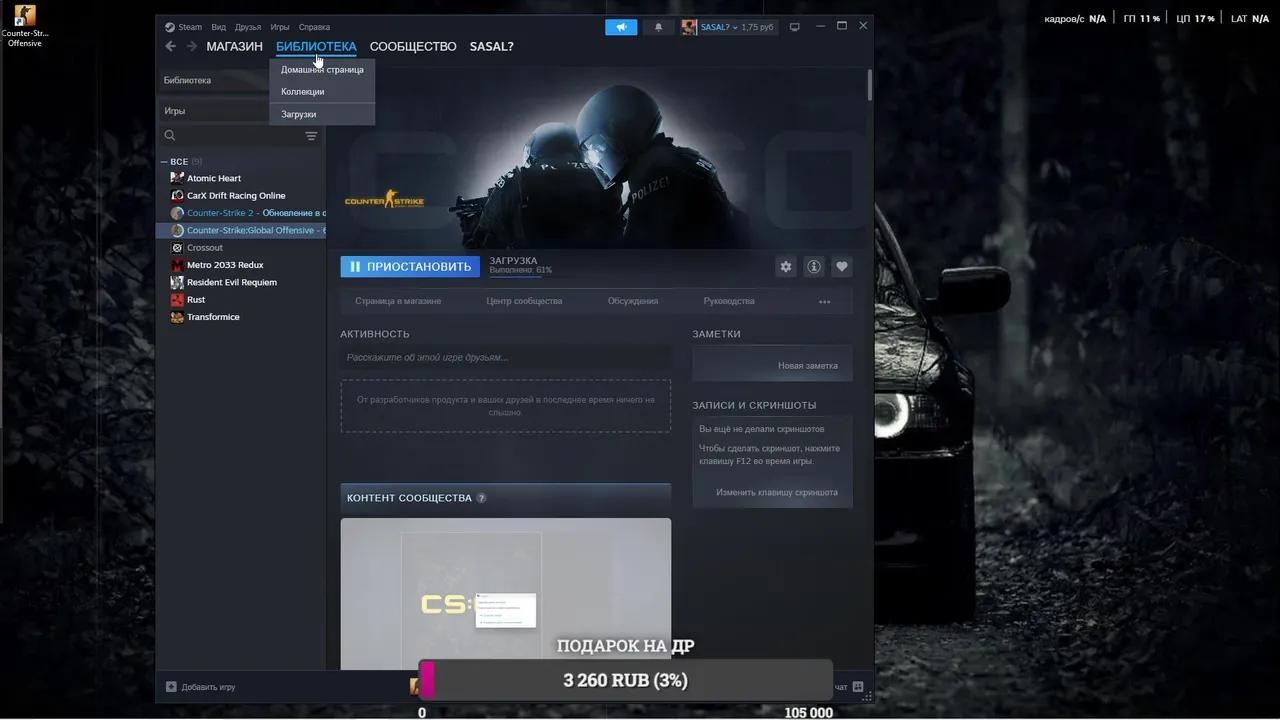Click the activity post text field

(x=505, y=357)
